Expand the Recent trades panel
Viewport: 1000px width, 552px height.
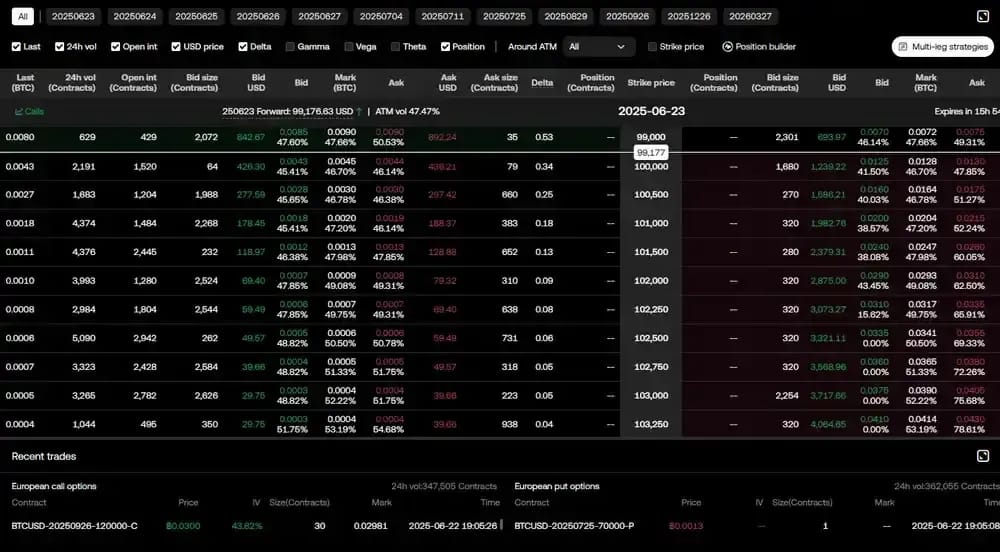tap(983, 456)
